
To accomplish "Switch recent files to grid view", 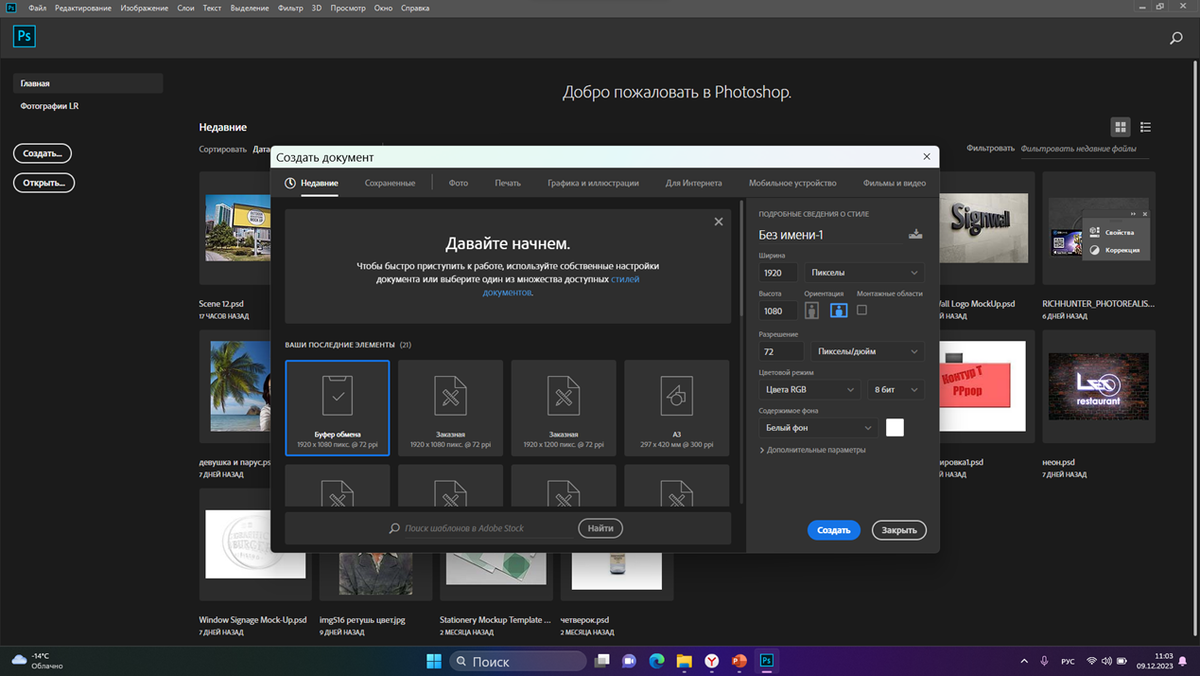I will (1120, 127).
